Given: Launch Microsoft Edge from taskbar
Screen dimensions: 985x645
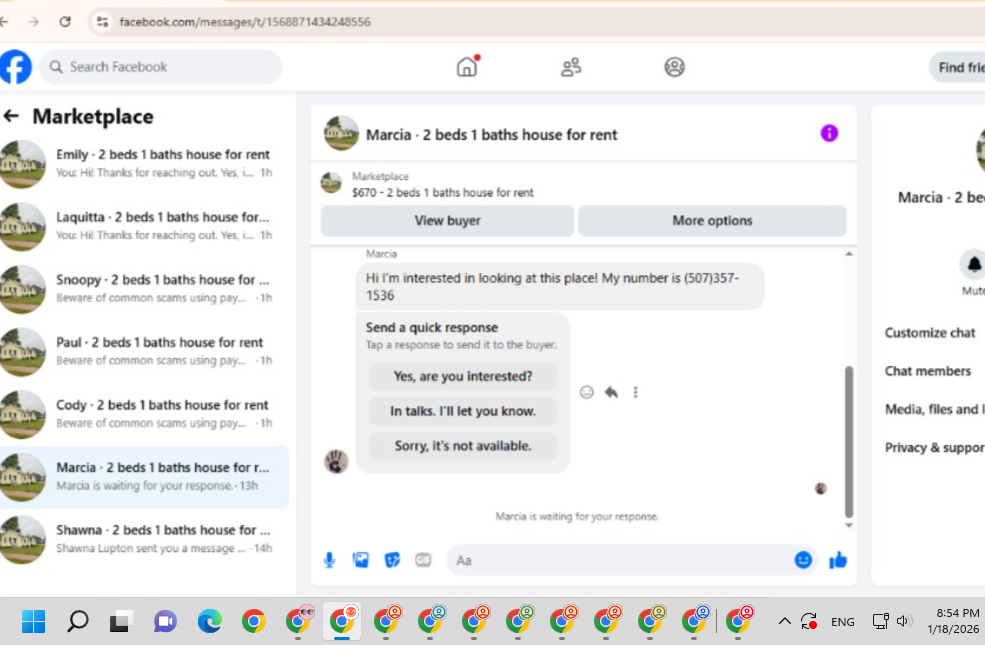Looking at the screenshot, I should (209, 622).
